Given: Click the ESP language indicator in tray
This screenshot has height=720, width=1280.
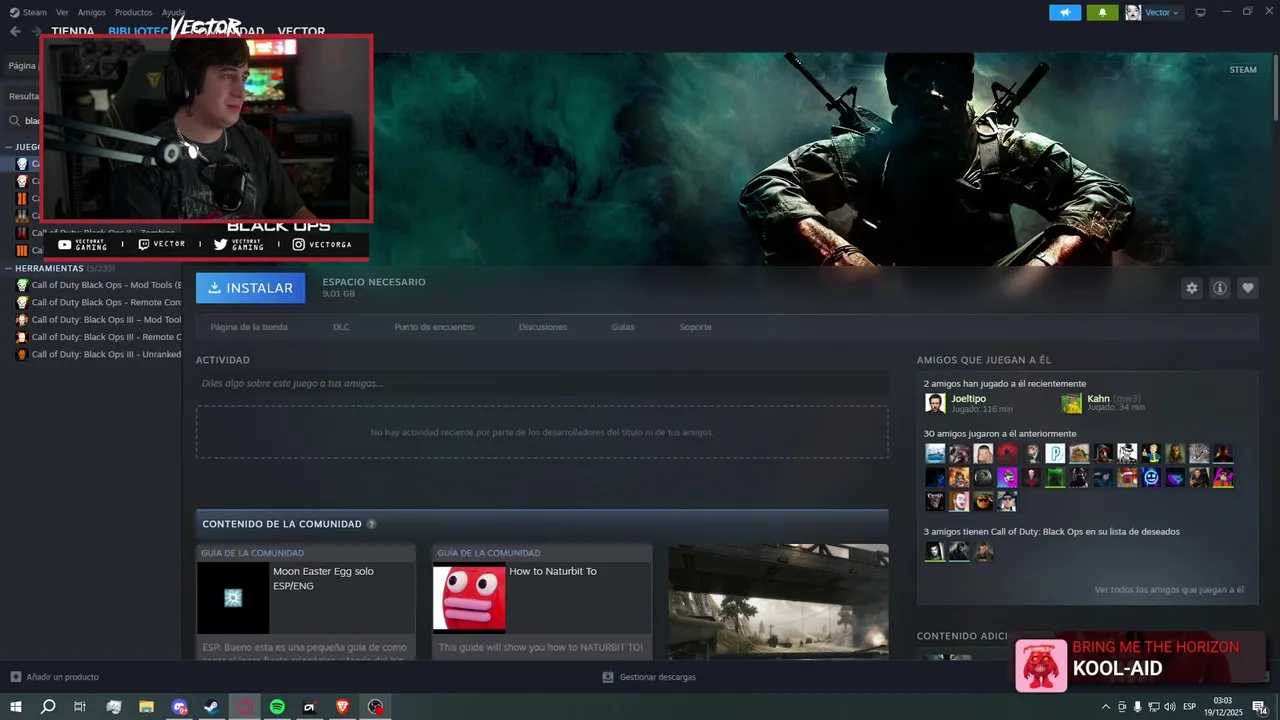Looking at the screenshot, I should pyautogui.click(x=1189, y=707).
